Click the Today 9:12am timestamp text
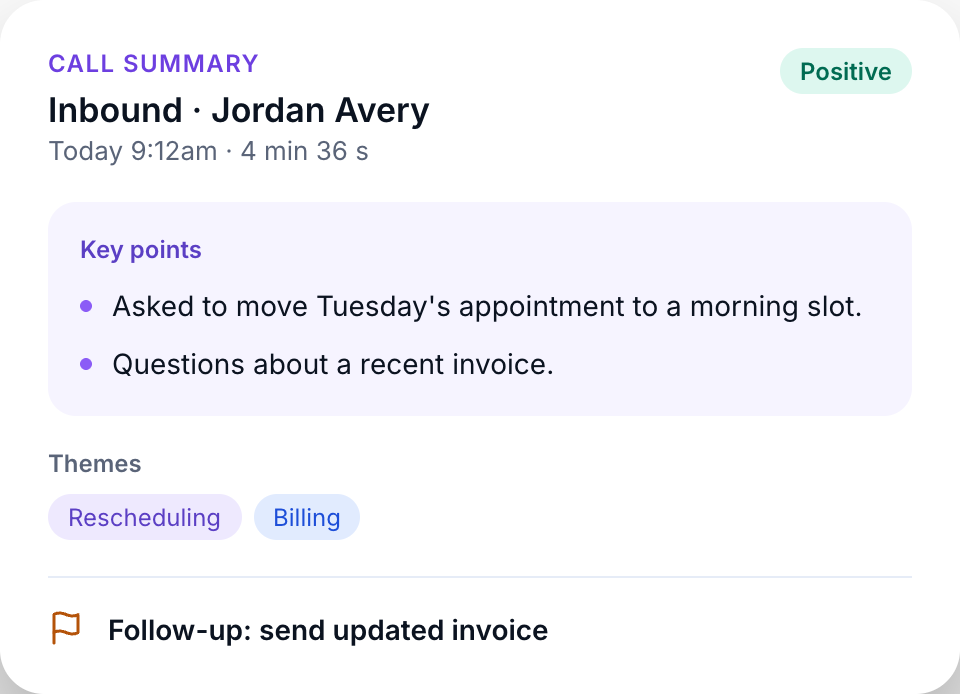Image resolution: width=960 pixels, height=694 pixels. [133, 151]
